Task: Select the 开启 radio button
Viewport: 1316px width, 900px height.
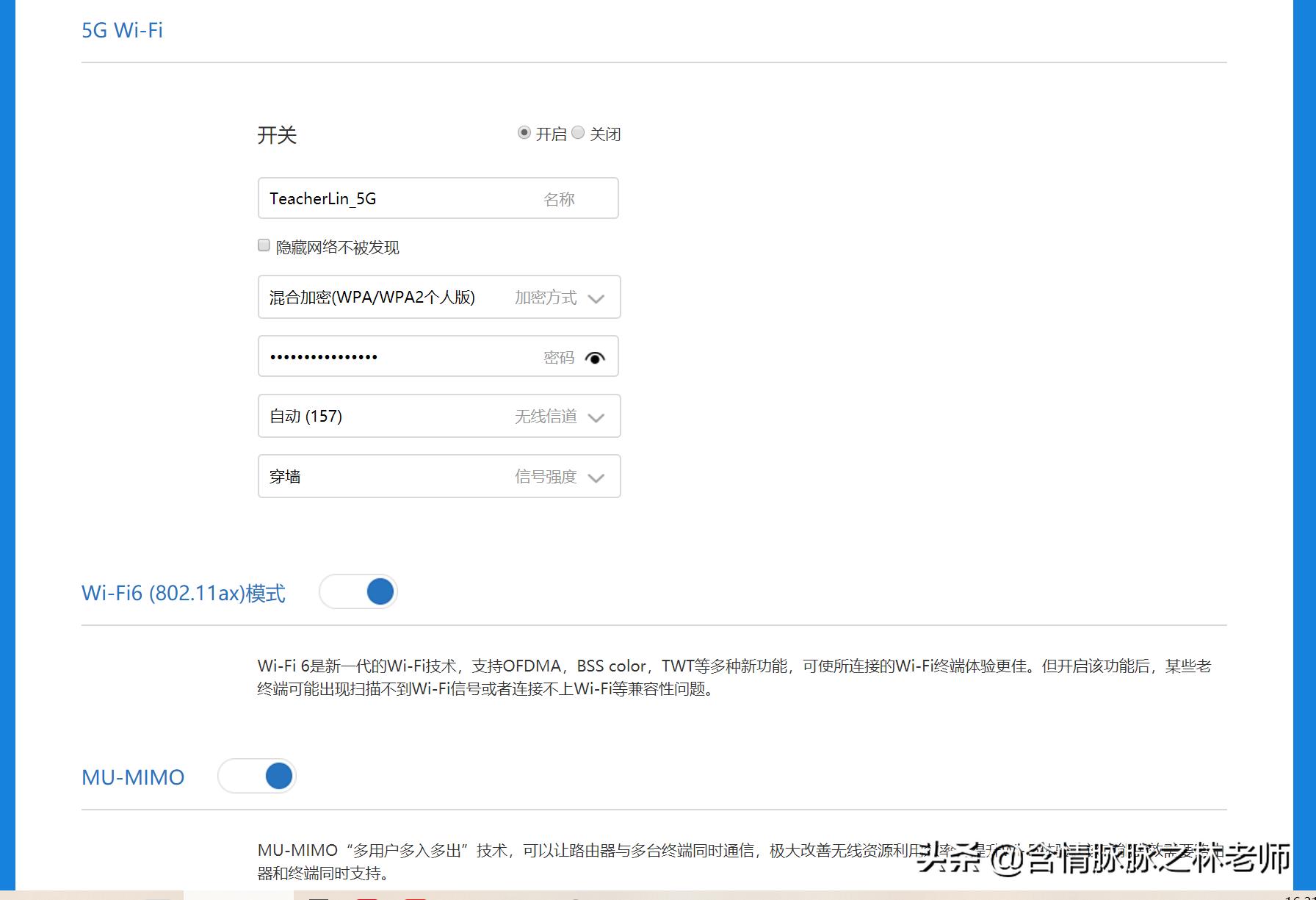Action: click(x=524, y=132)
